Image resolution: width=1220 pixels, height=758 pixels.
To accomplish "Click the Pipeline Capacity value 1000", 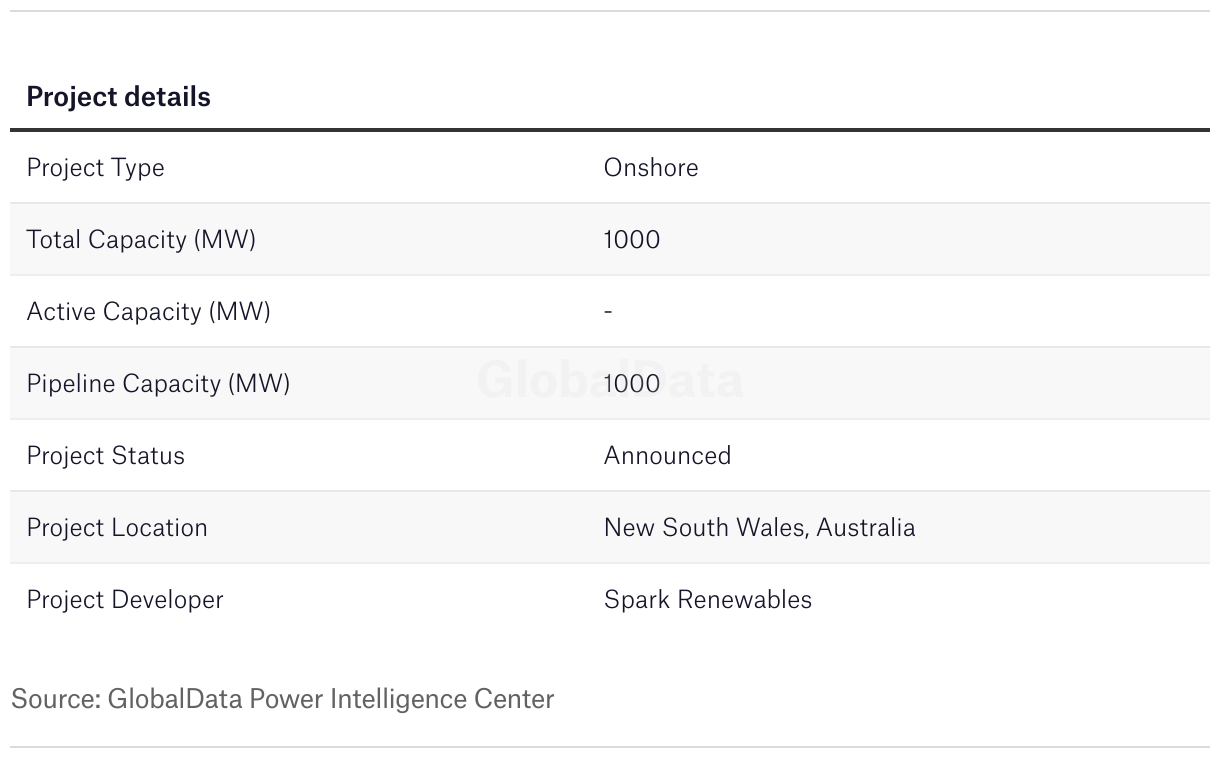I will (632, 383).
